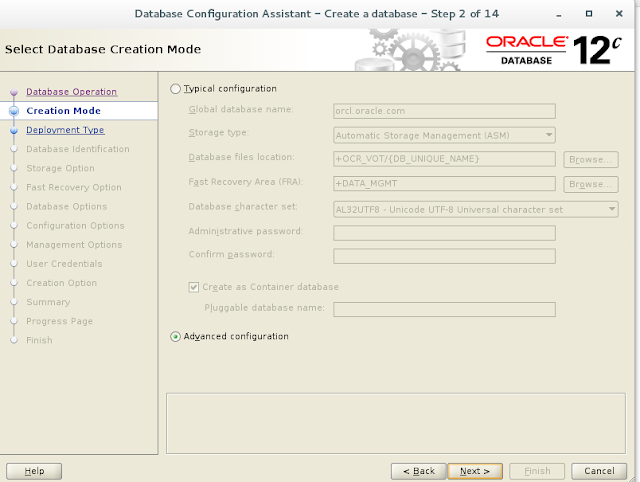The image size is (640, 482).
Task: Click the Back button
Action: pos(419,471)
